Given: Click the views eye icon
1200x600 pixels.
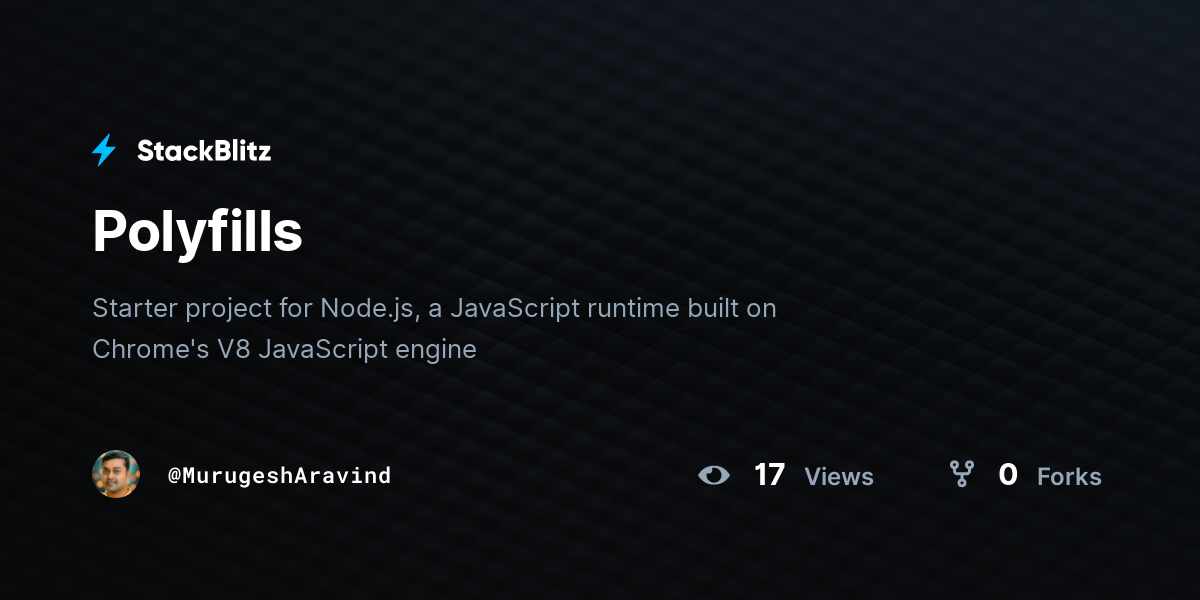Looking at the screenshot, I should (714, 475).
